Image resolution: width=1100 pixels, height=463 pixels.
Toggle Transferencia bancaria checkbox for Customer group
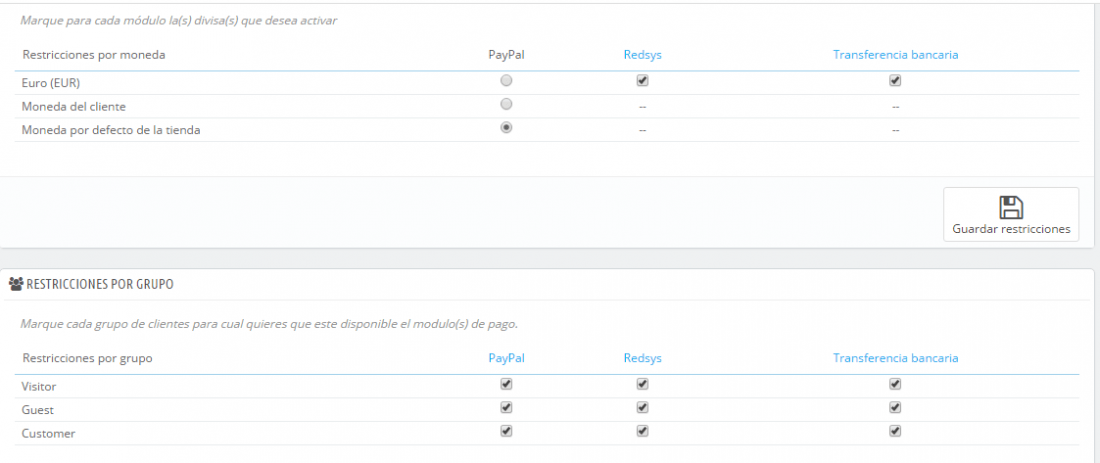tap(894, 431)
